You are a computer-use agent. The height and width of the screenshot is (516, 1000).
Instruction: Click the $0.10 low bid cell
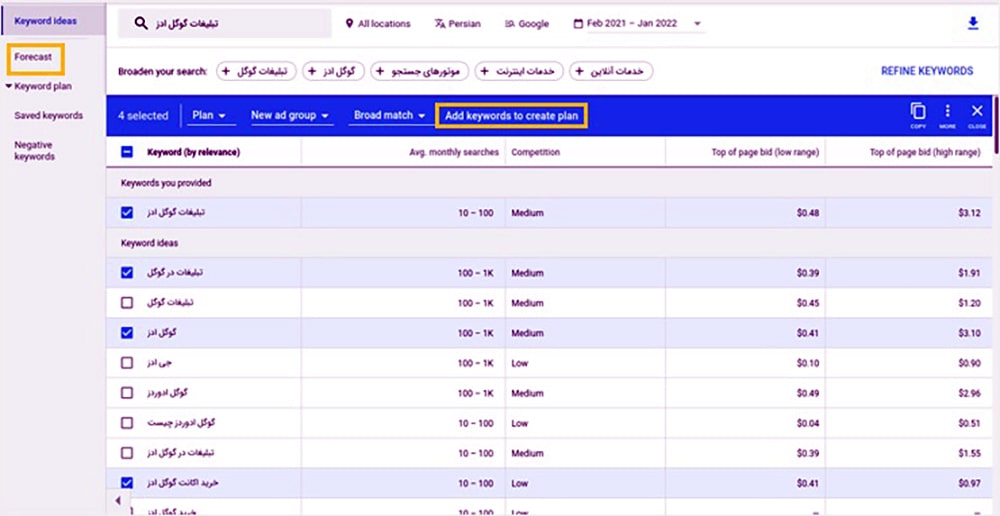point(807,363)
